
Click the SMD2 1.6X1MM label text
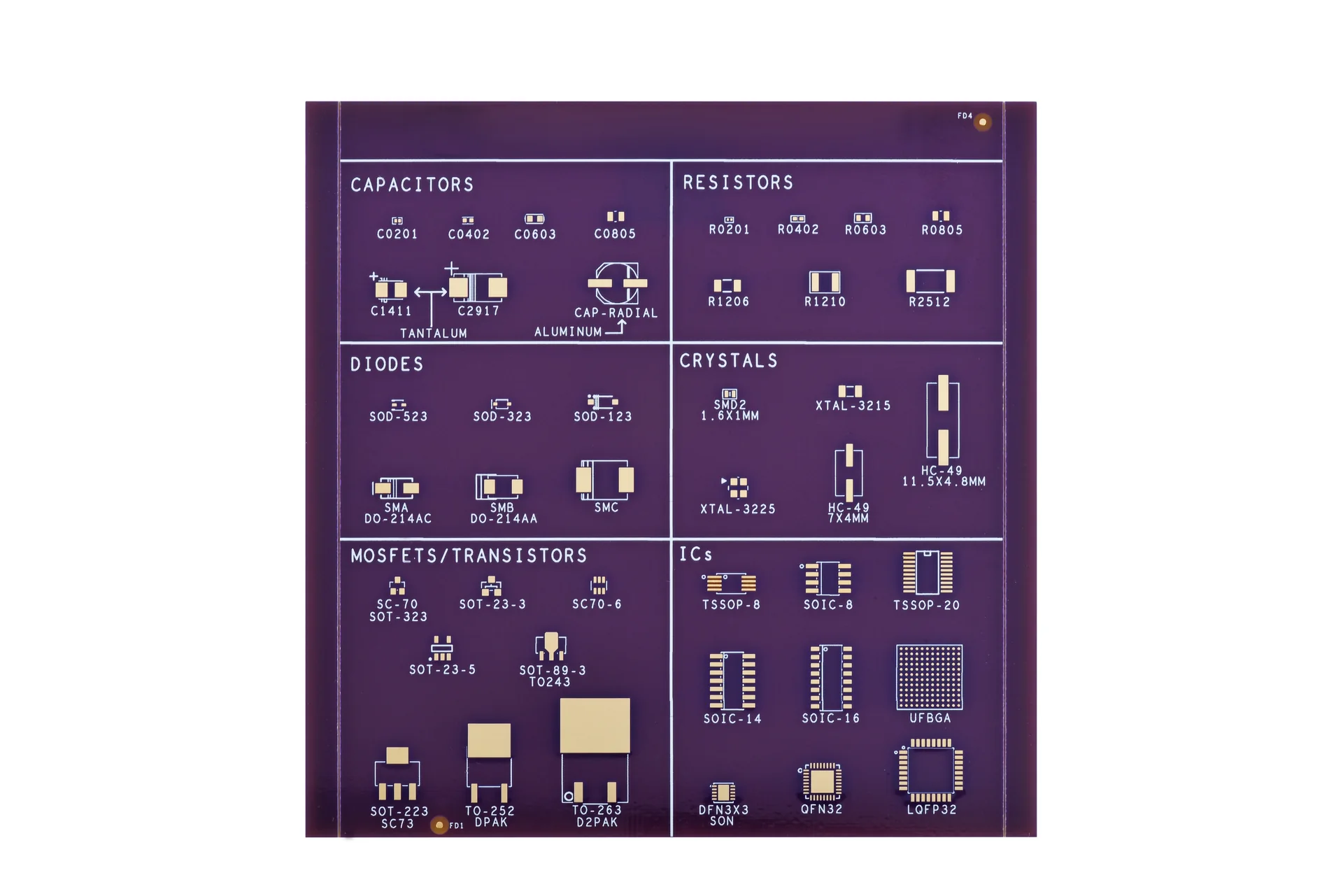[730, 411]
